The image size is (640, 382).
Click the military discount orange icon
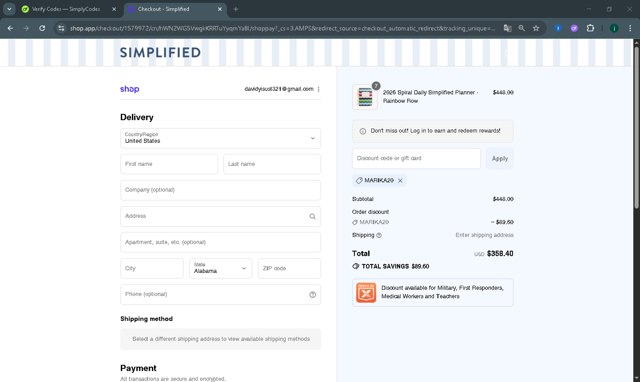[x=366, y=293]
